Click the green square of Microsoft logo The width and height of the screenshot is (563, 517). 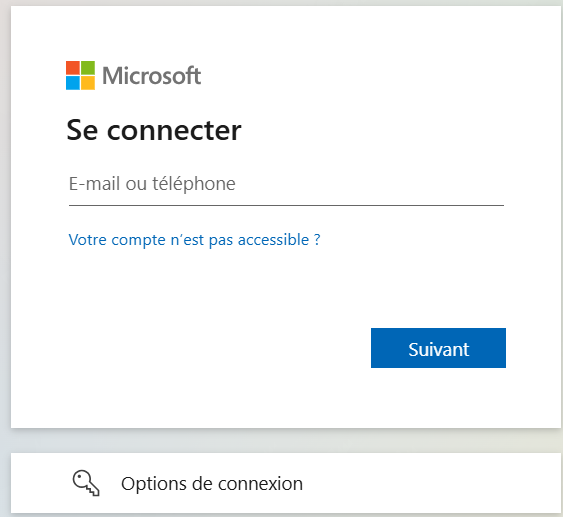click(88, 68)
